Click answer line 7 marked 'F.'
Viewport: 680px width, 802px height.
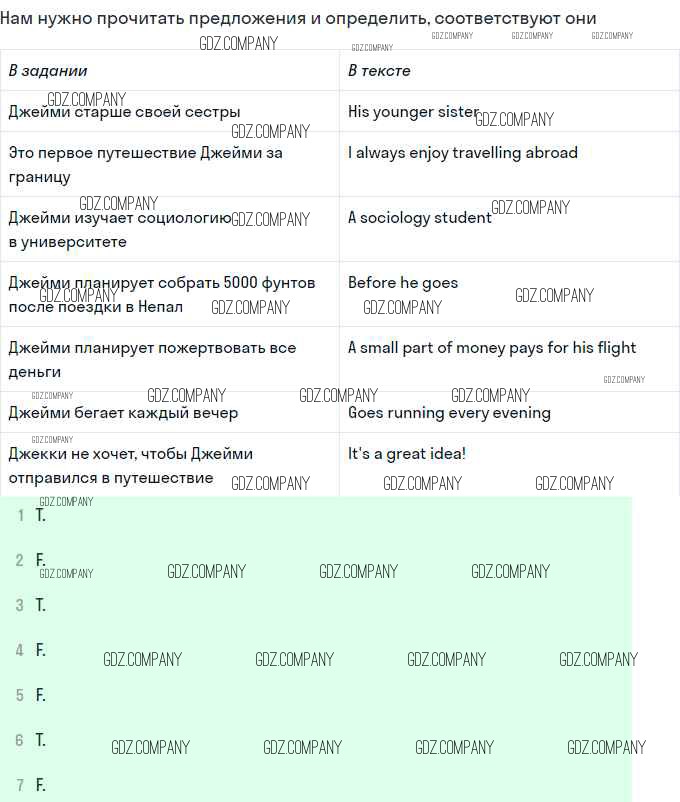point(40,785)
